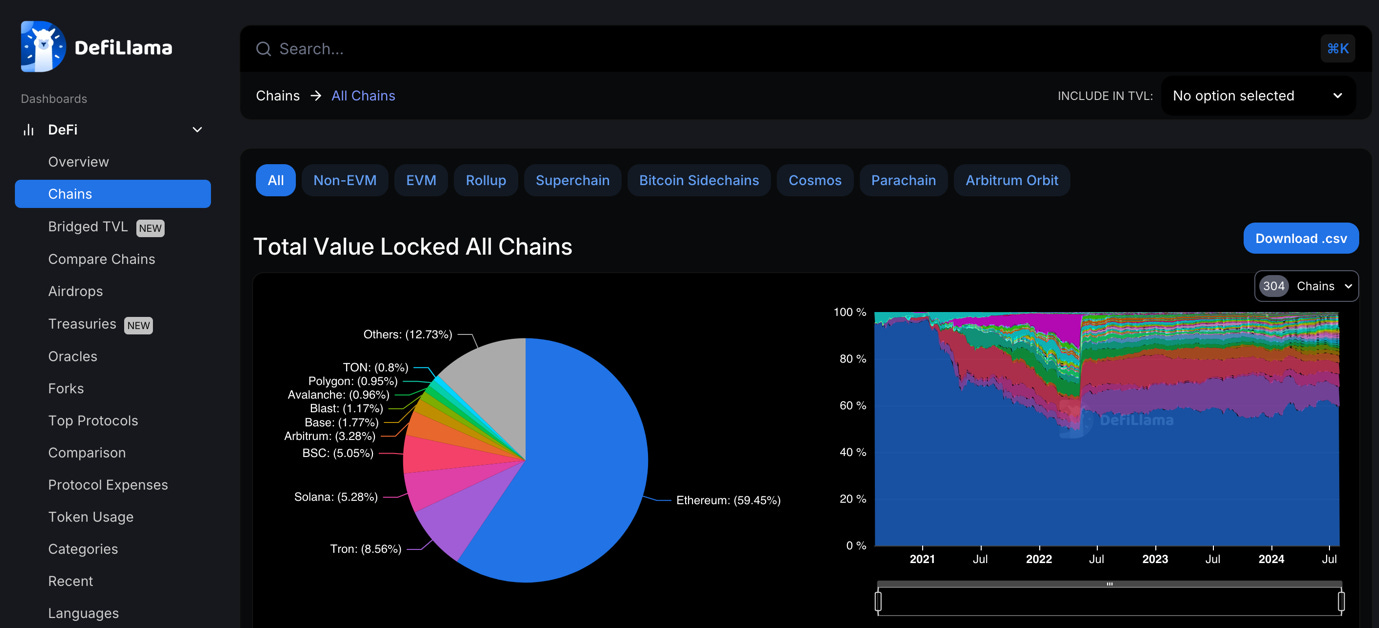The width and height of the screenshot is (1379, 628).
Task: Click the DefiLlama logo
Action: (x=96, y=47)
